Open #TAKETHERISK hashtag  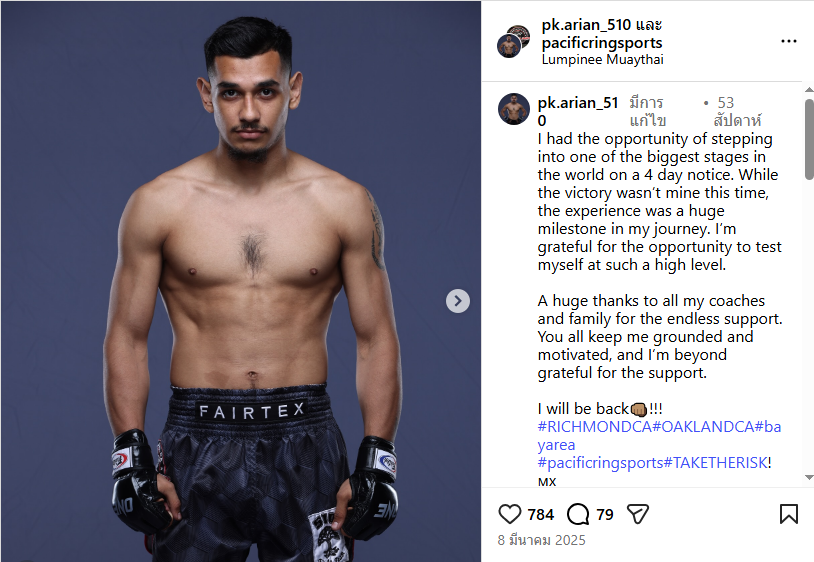(x=715, y=462)
